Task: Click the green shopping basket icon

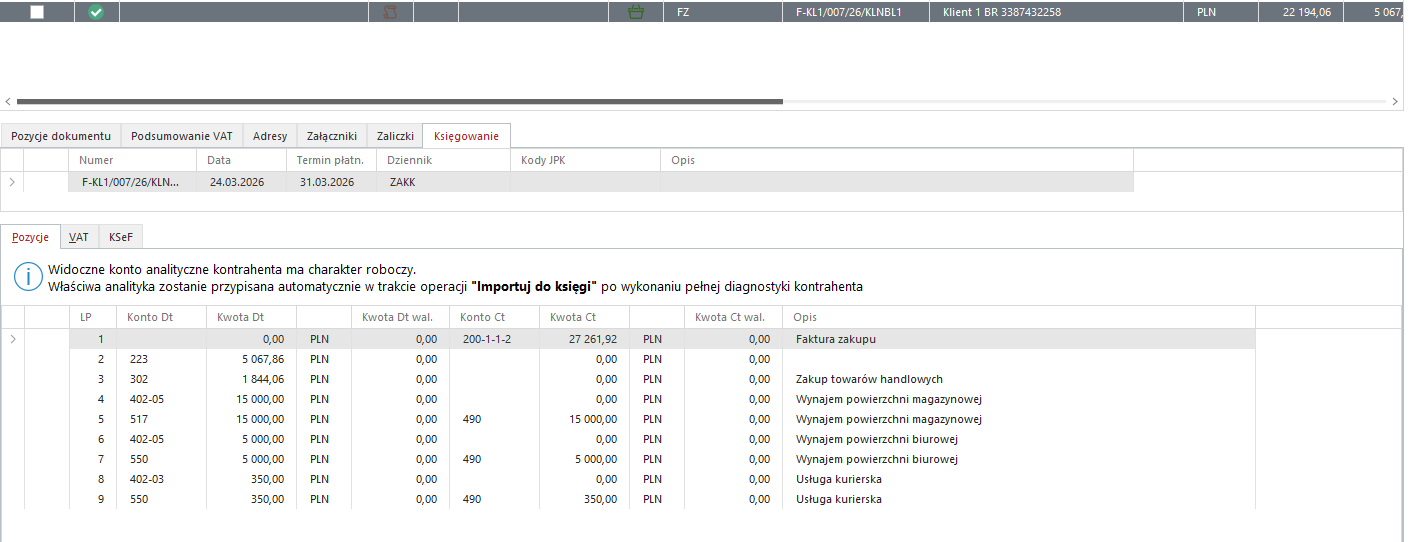Action: pyautogui.click(x=635, y=12)
